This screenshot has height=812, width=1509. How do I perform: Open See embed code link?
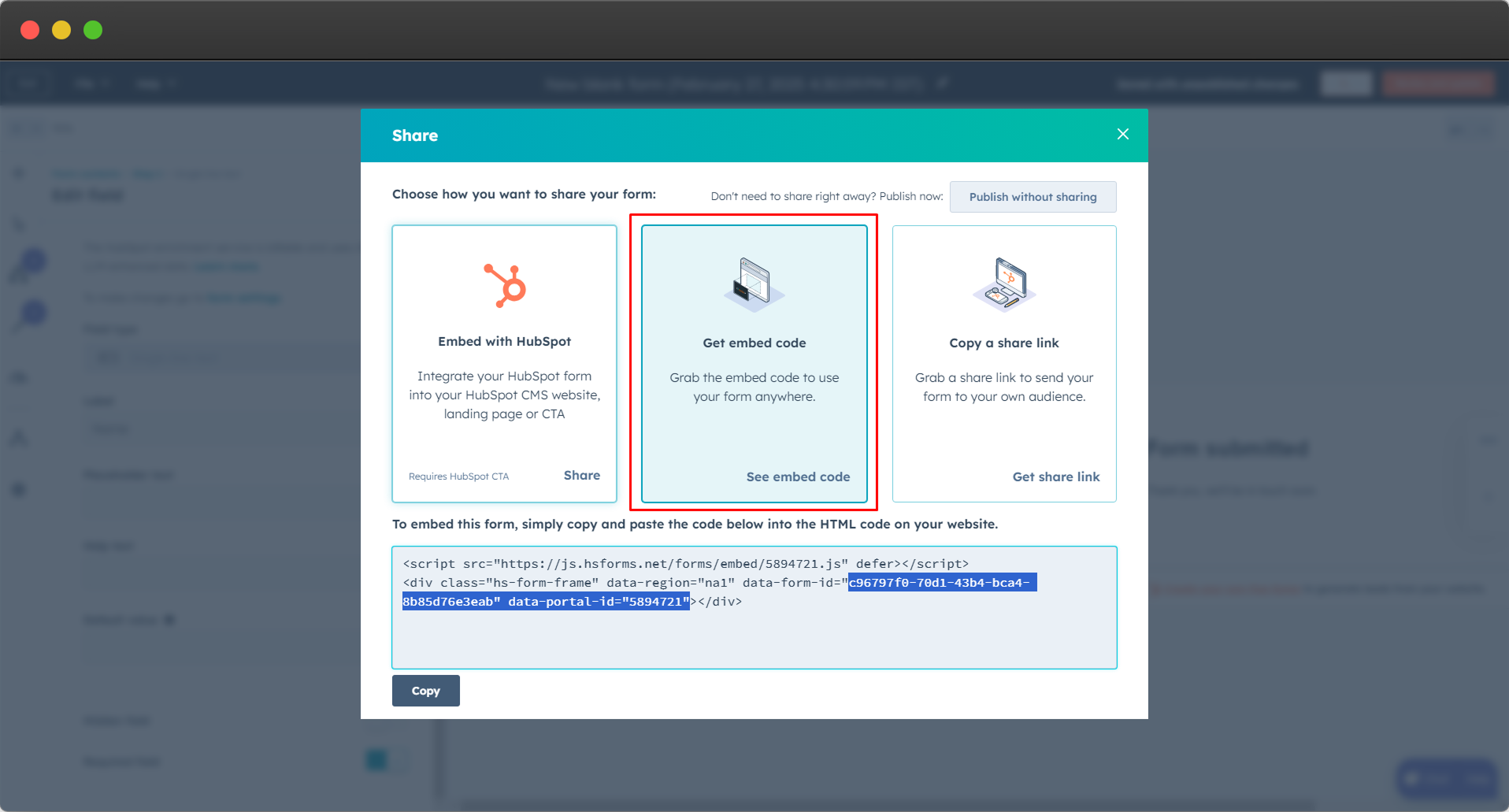tap(798, 476)
